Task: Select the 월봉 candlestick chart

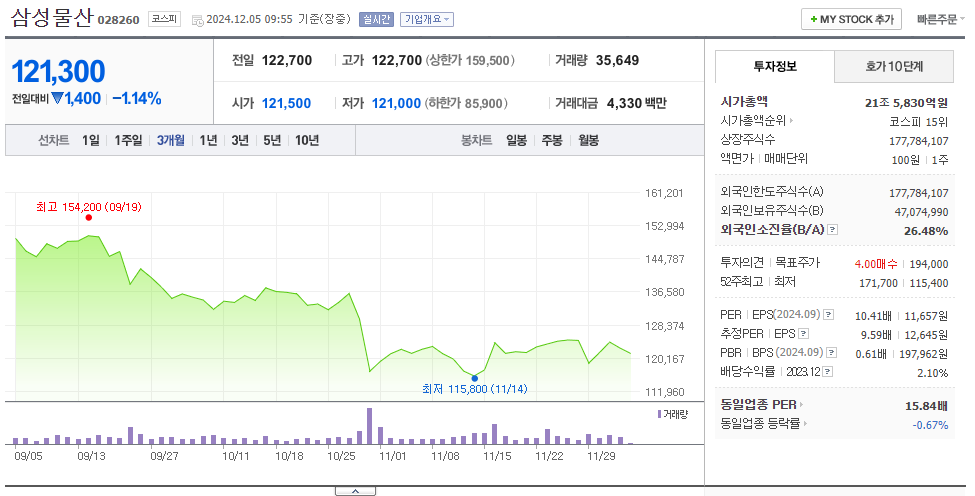Action: [588, 140]
